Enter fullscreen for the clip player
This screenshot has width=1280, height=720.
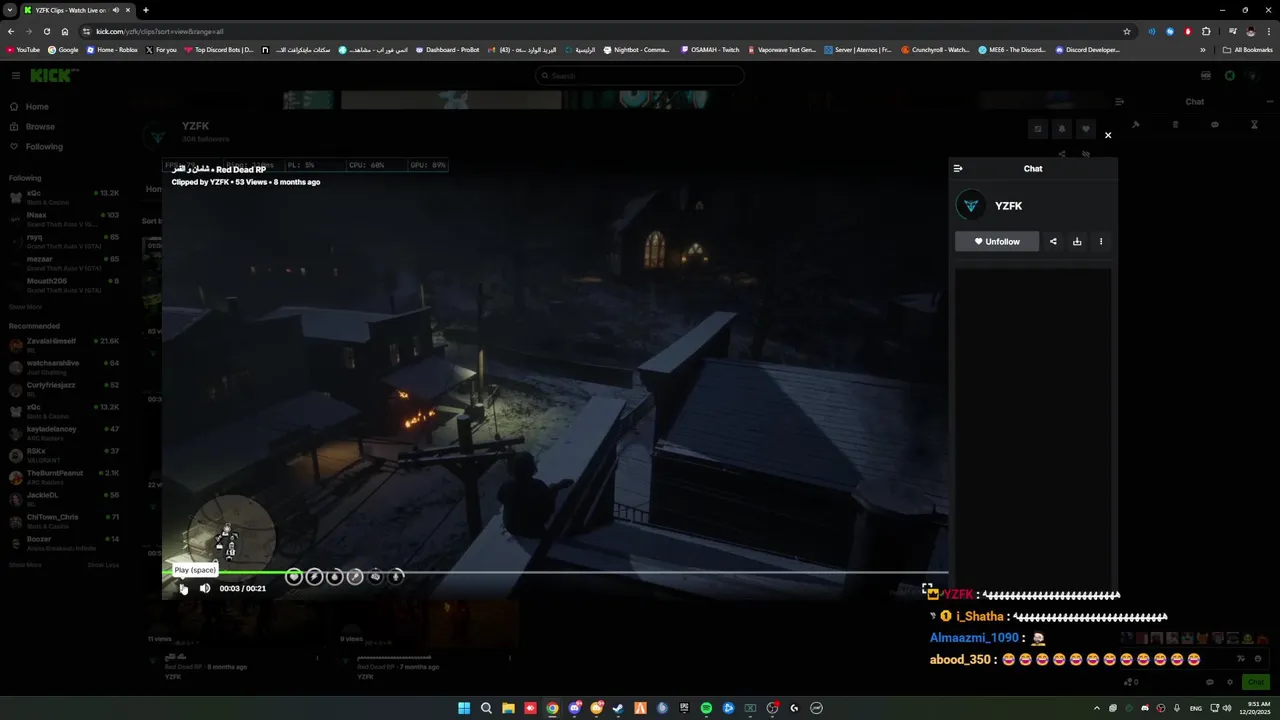(928, 589)
